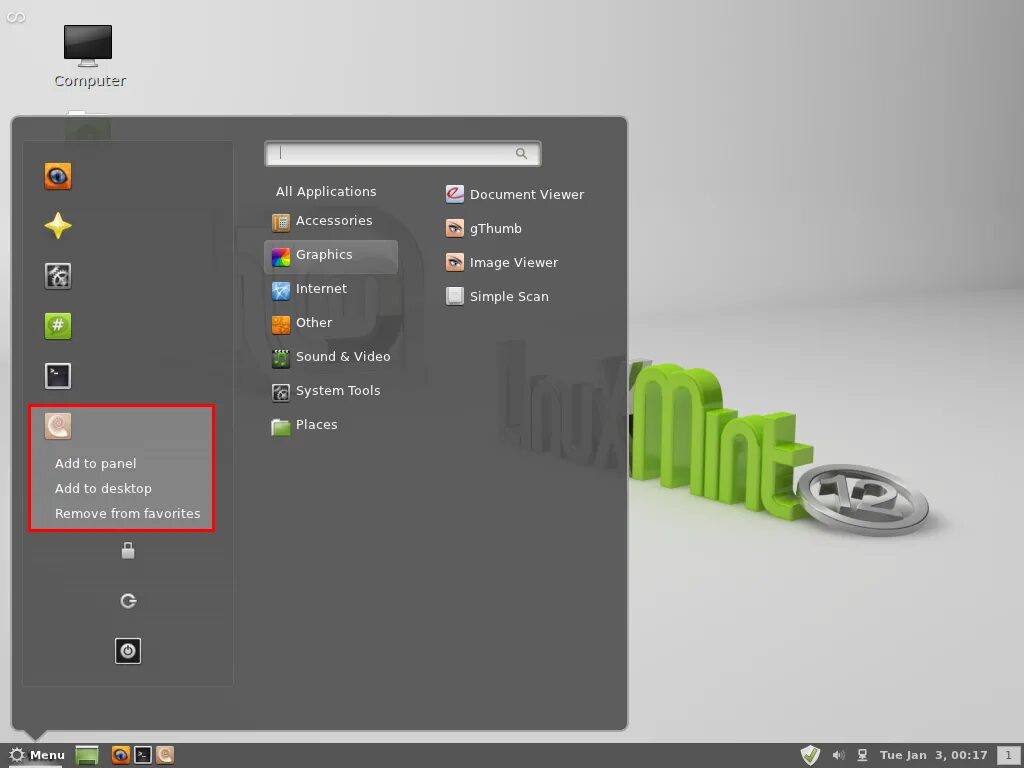This screenshot has width=1024, height=768.
Task: Click the power shutdown icon
Action: (x=128, y=650)
